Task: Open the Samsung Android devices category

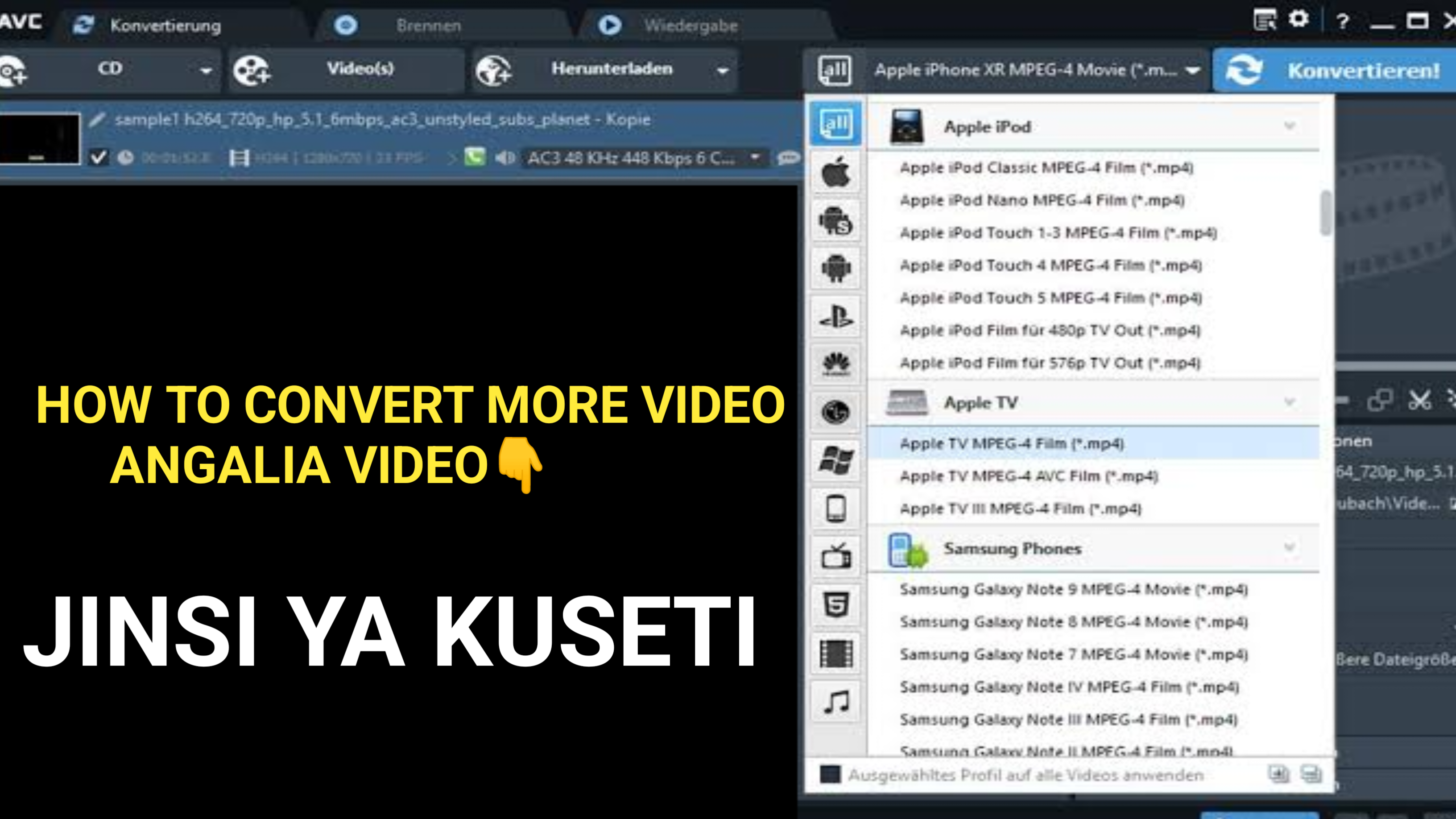Action: click(836, 220)
